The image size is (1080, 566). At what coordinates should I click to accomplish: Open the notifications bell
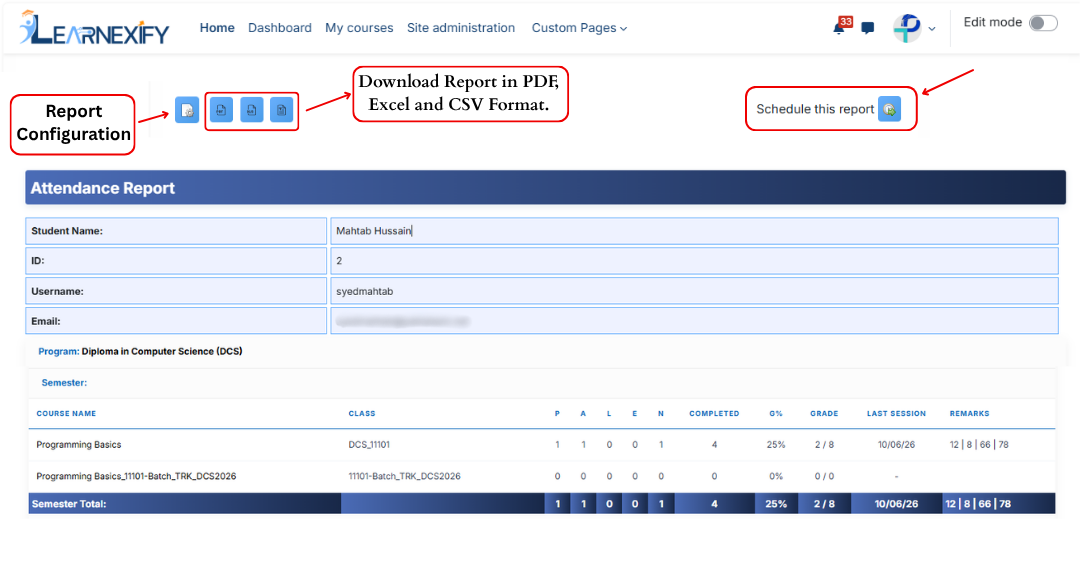[x=839, y=28]
